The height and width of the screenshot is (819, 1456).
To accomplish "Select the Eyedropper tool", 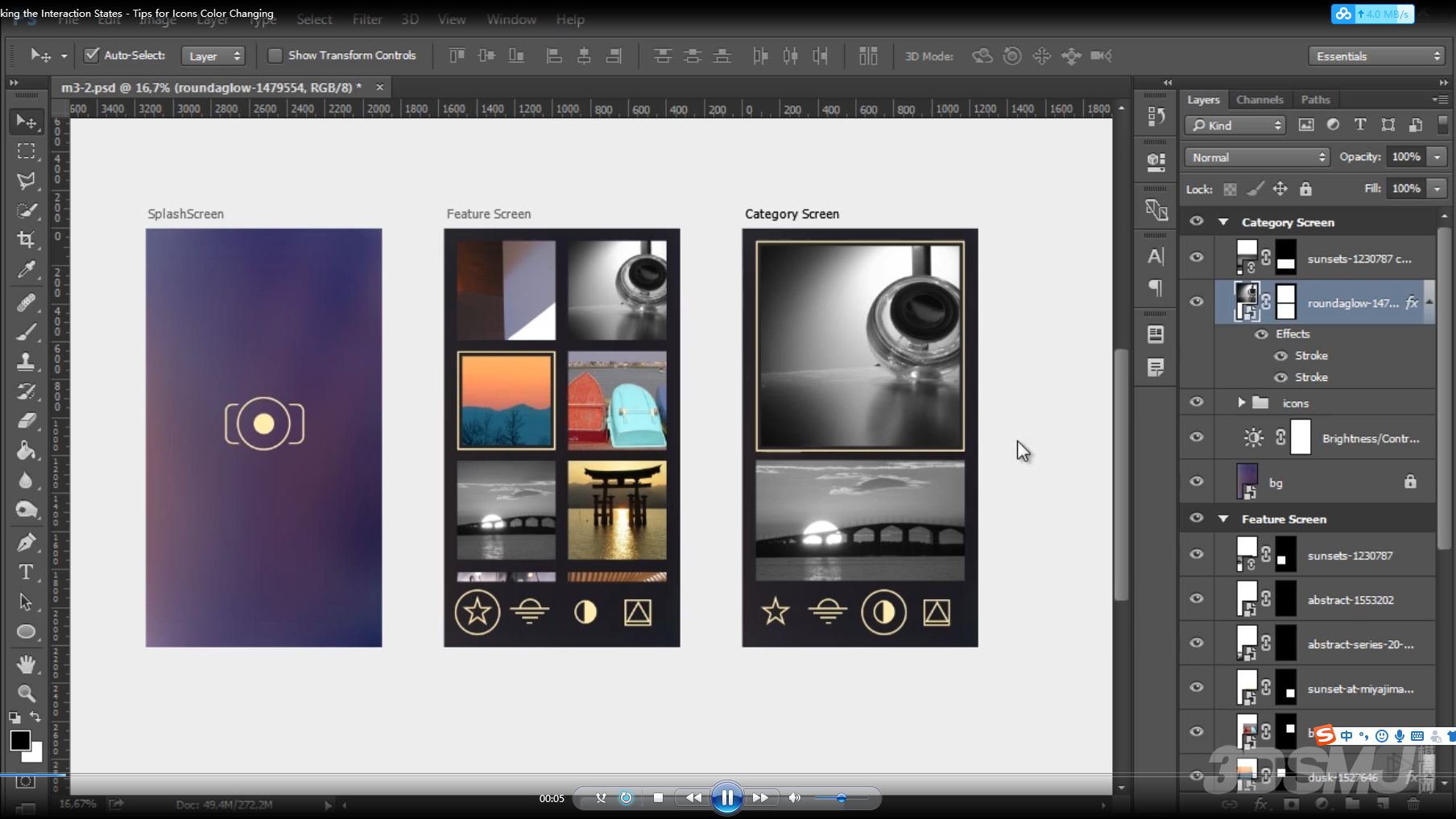I will [x=27, y=269].
